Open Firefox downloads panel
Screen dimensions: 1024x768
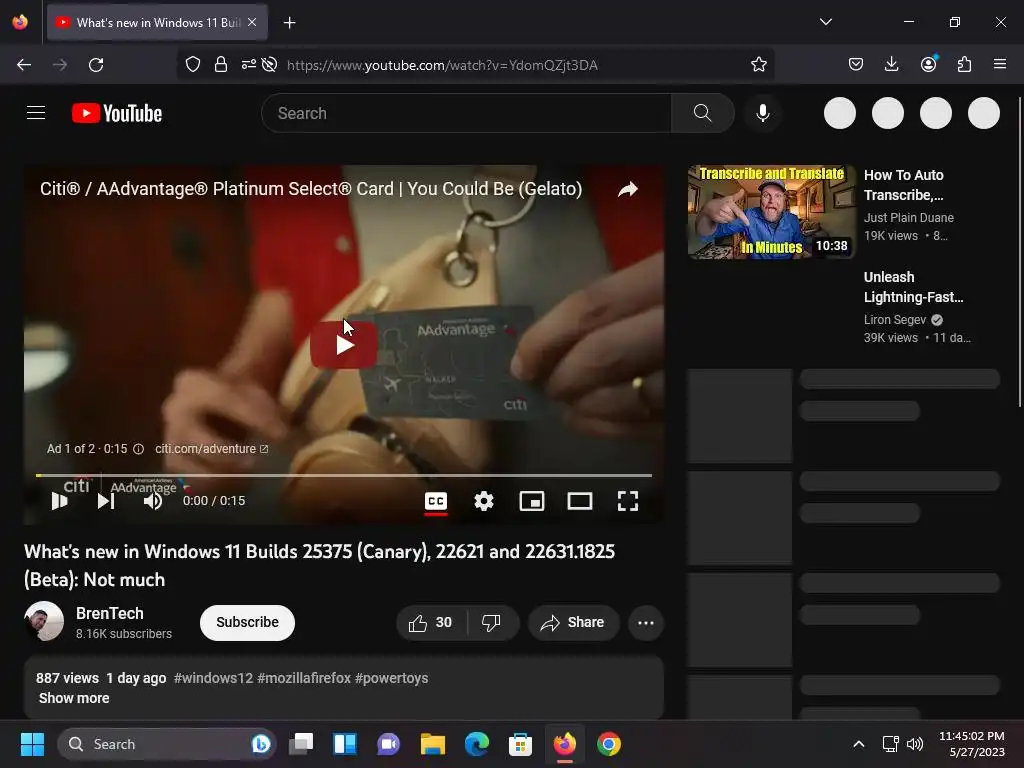tap(891, 64)
